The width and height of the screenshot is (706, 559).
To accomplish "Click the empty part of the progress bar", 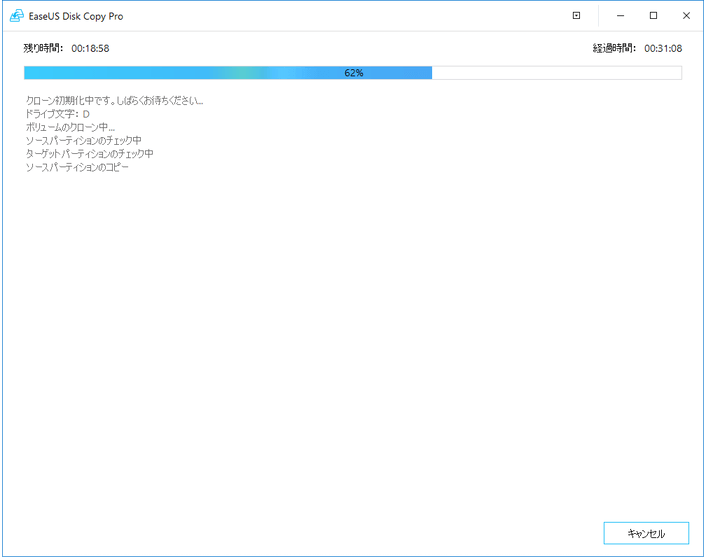I will pyautogui.click(x=556, y=73).
